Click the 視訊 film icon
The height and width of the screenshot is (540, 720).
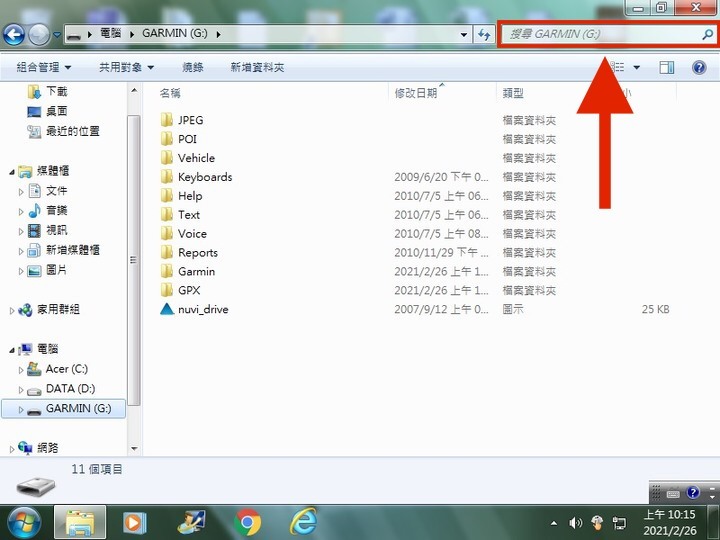pos(34,231)
